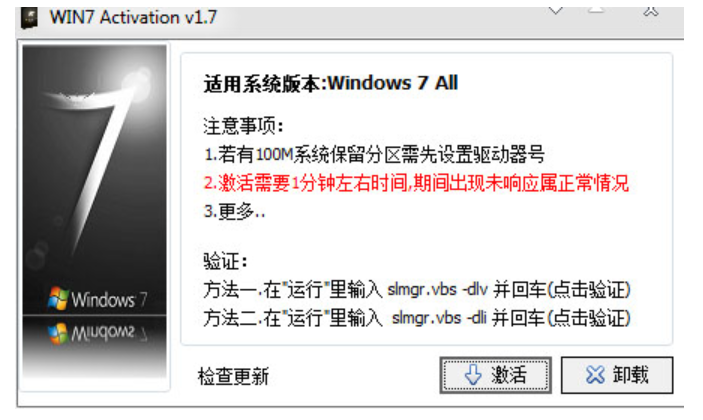The height and width of the screenshot is (420, 703).
Task: Click 点击验证 on the 方法二 line
Action: tap(589, 319)
